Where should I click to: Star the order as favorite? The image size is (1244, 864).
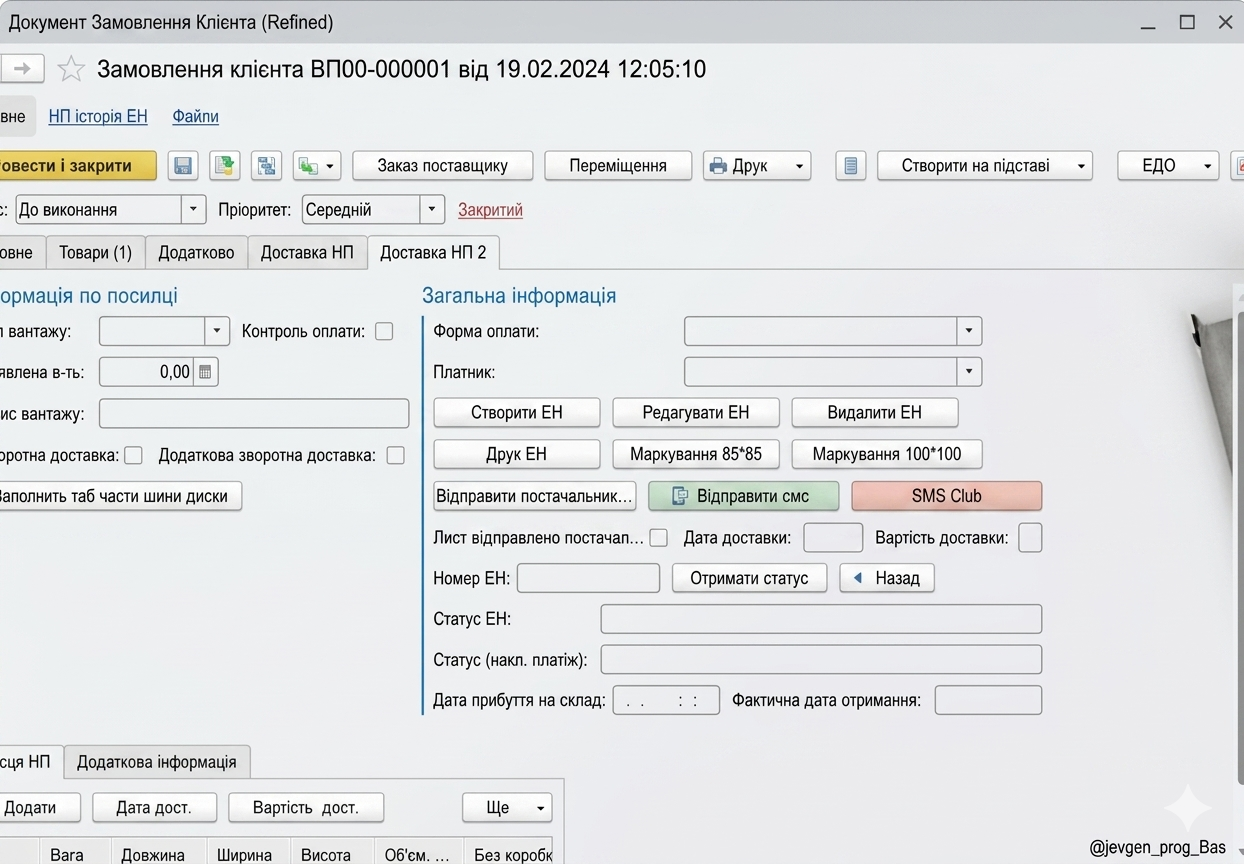tap(71, 69)
